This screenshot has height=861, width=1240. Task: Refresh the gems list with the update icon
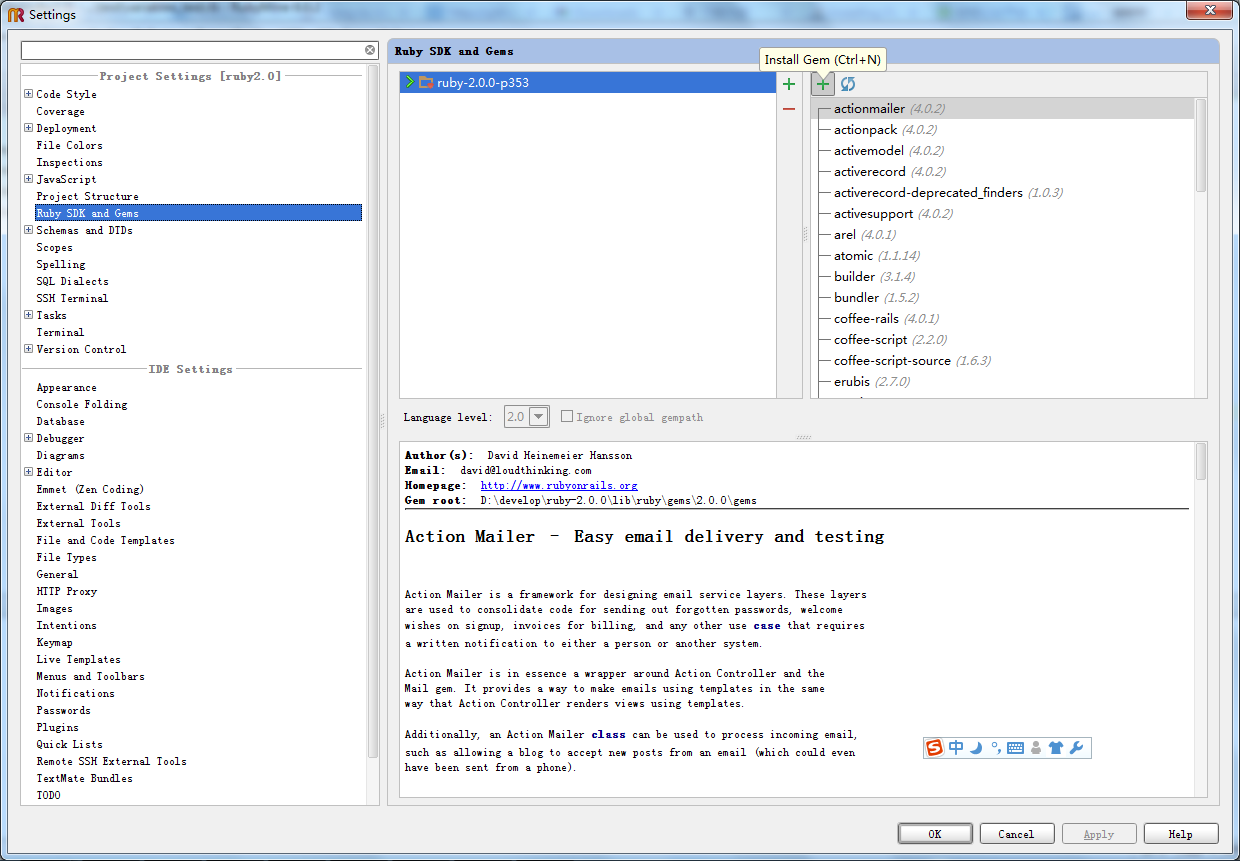point(848,85)
